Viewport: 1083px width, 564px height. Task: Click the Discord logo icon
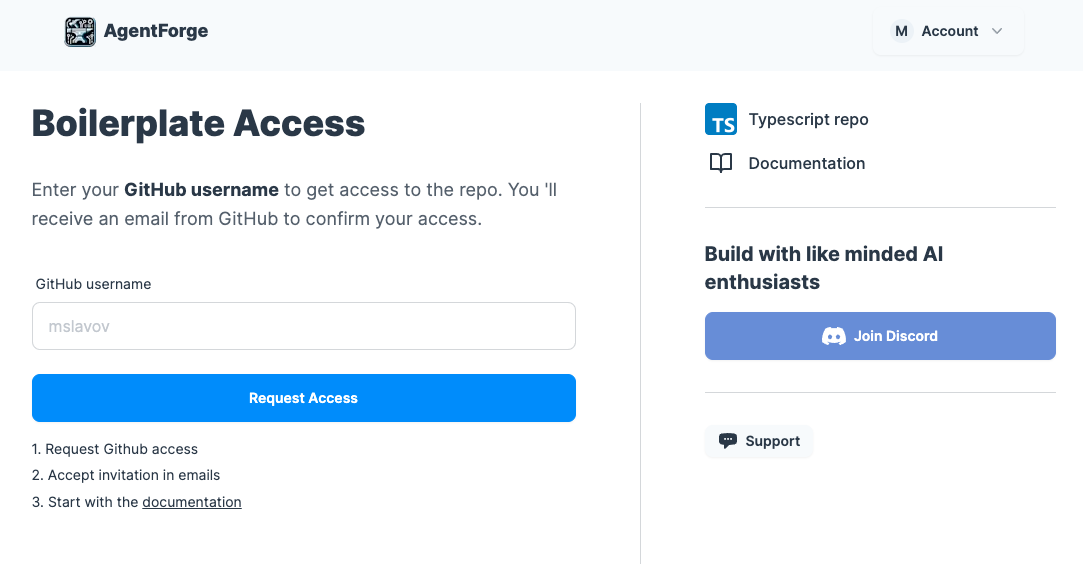point(833,336)
